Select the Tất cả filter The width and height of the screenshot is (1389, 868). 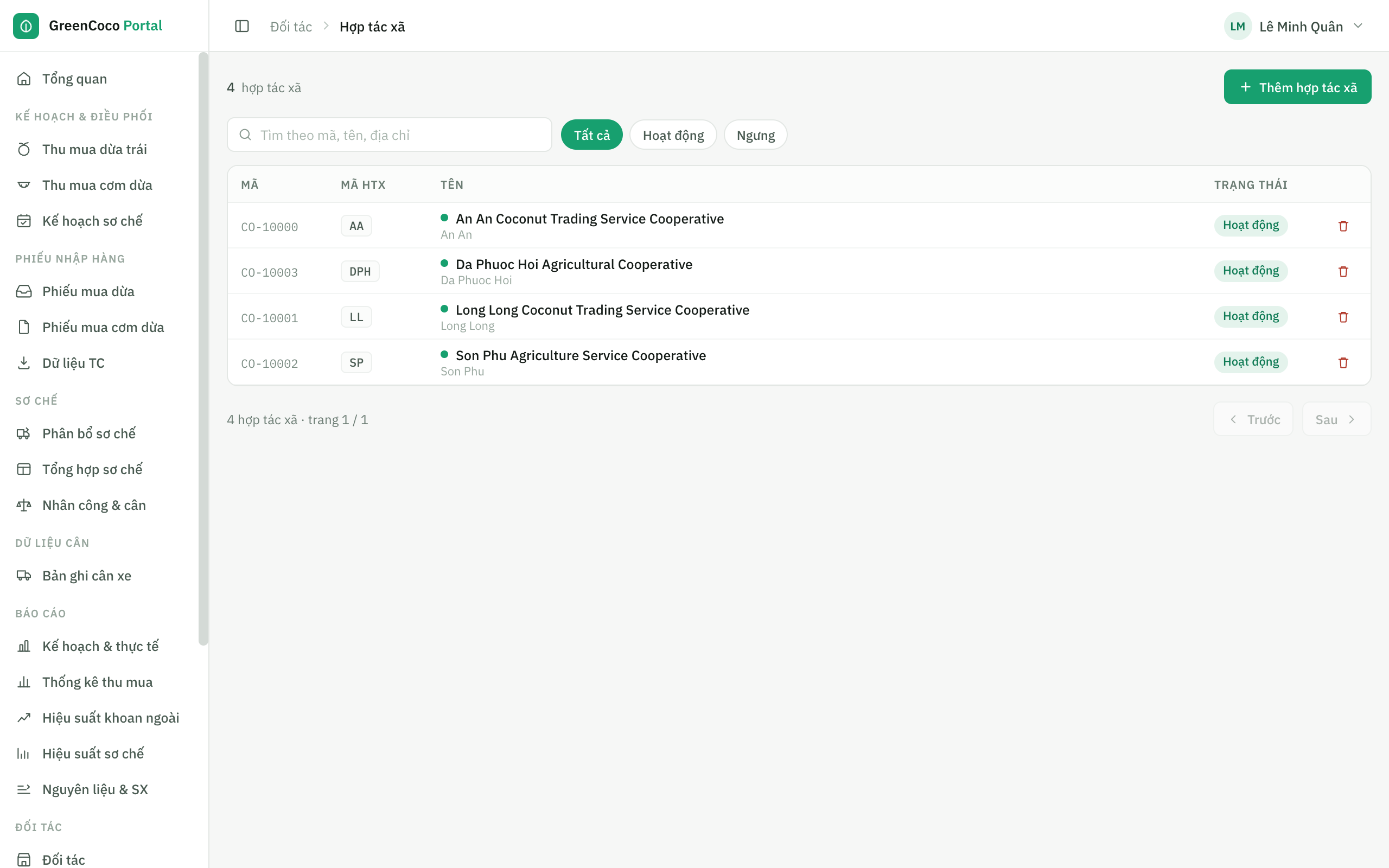point(591,135)
